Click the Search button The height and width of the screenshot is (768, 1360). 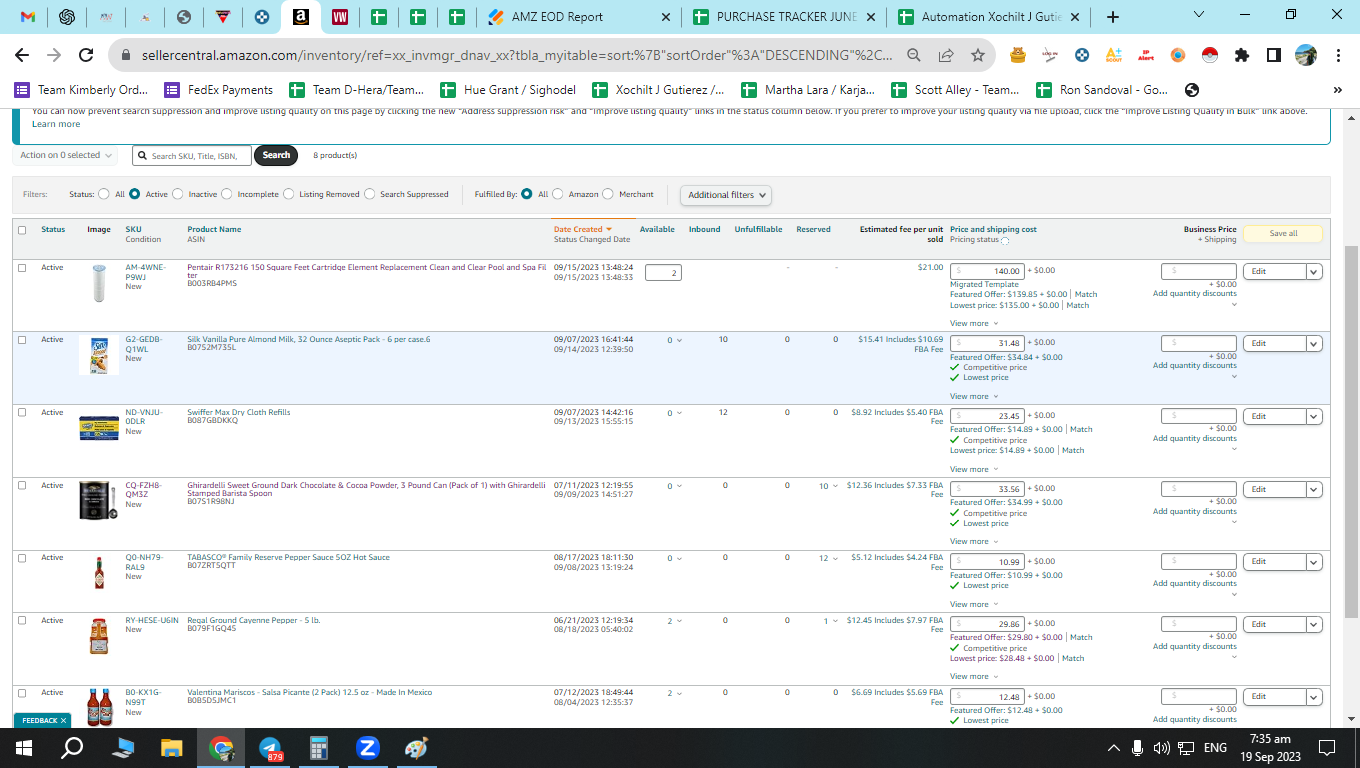(276, 155)
